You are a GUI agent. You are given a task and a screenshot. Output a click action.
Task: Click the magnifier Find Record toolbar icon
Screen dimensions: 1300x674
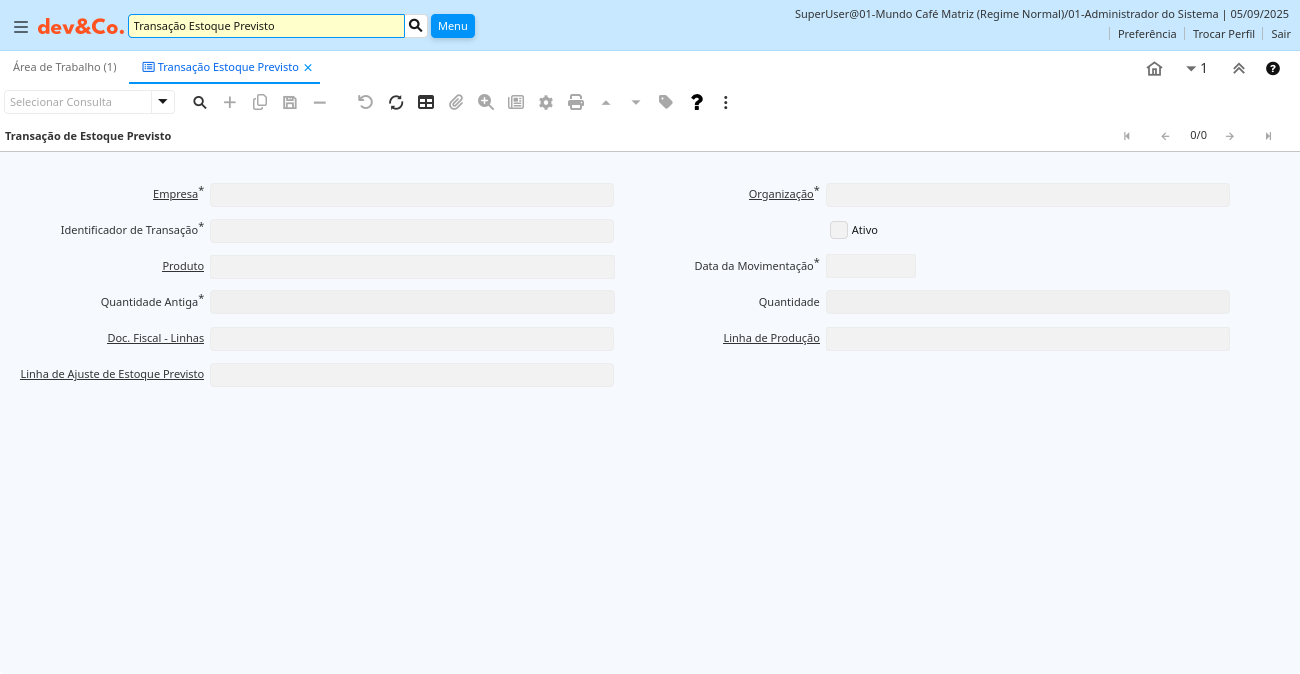coord(200,102)
